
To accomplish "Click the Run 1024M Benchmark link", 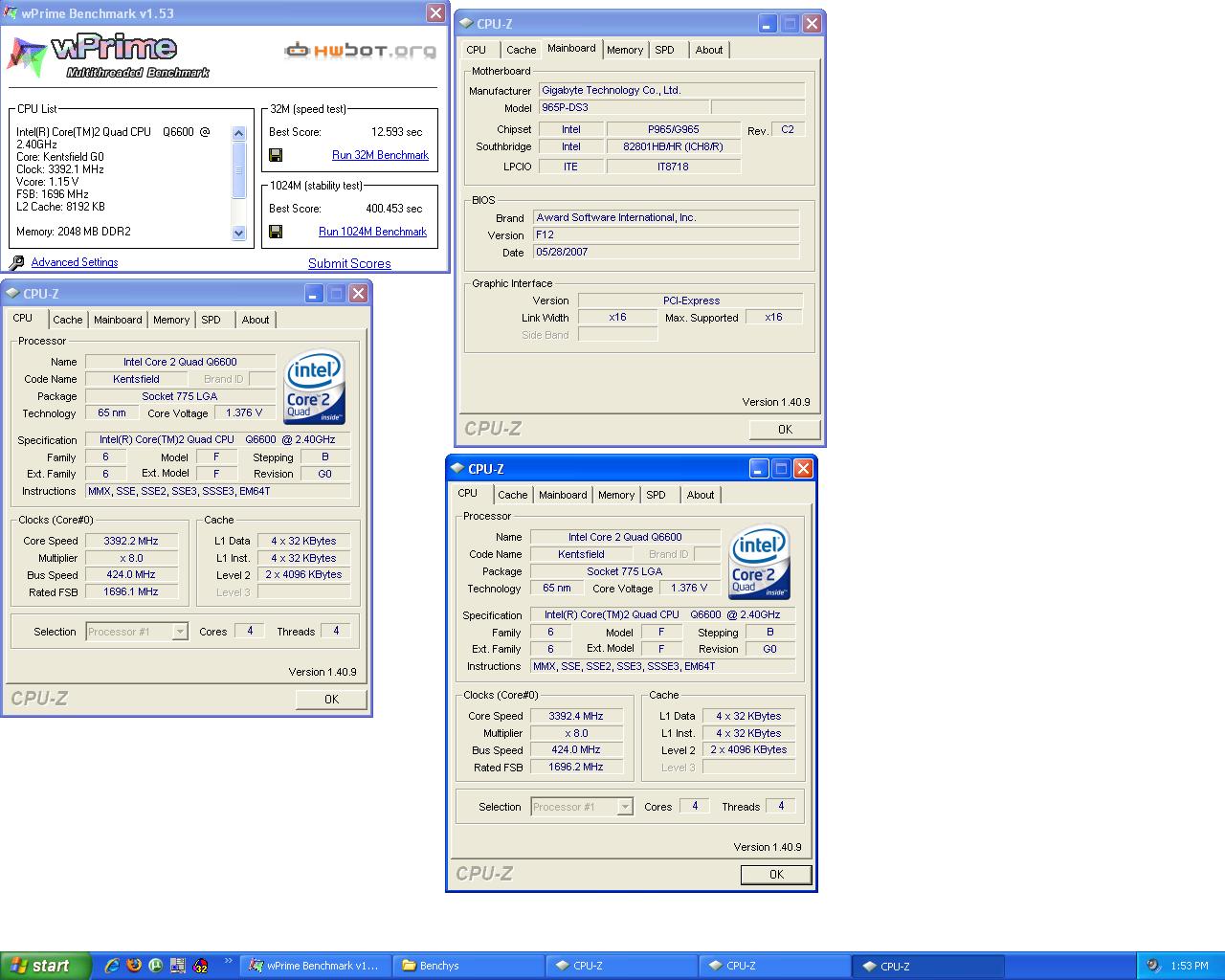I will 372,232.
